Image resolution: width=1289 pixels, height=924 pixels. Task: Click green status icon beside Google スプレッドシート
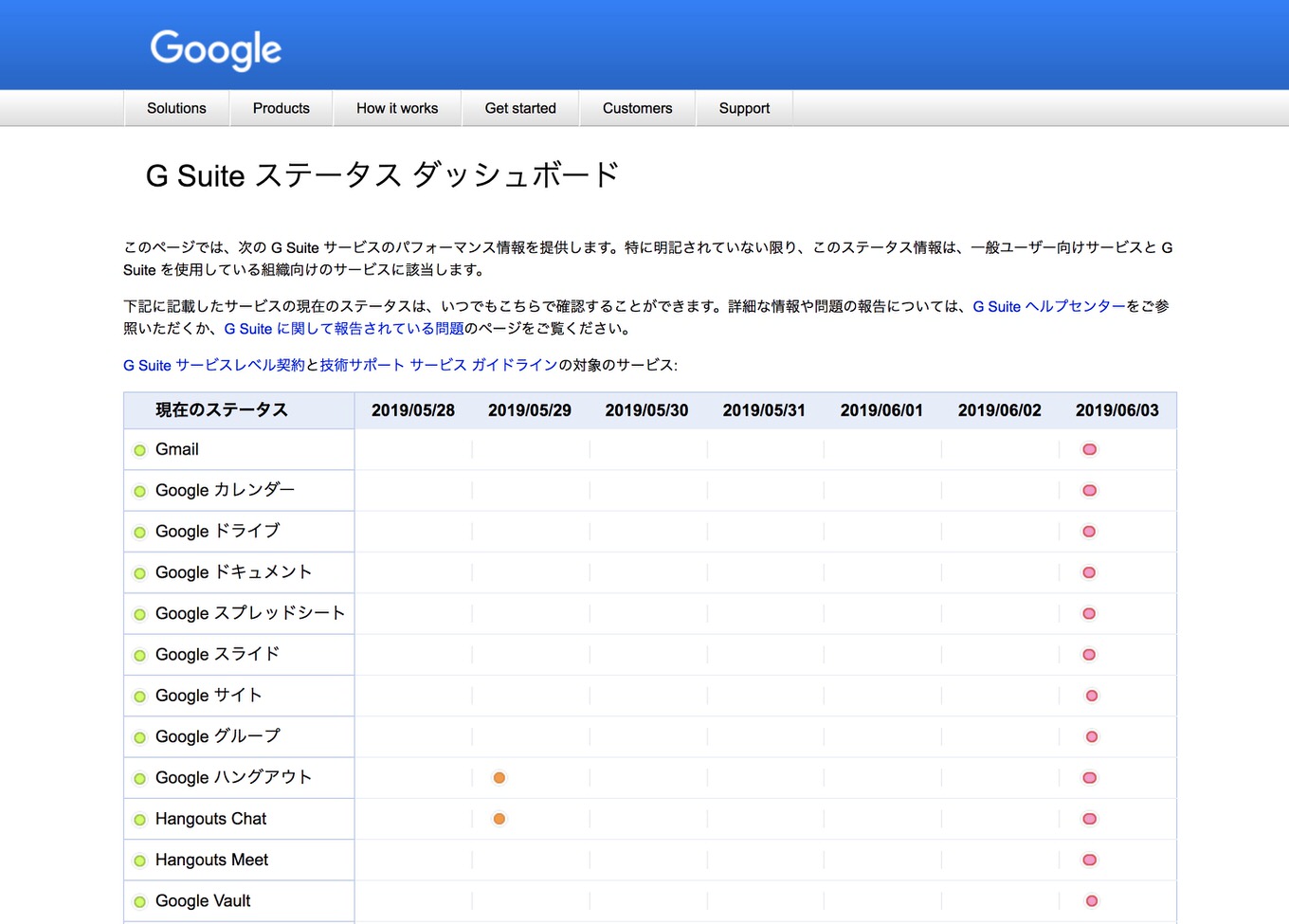(x=140, y=614)
